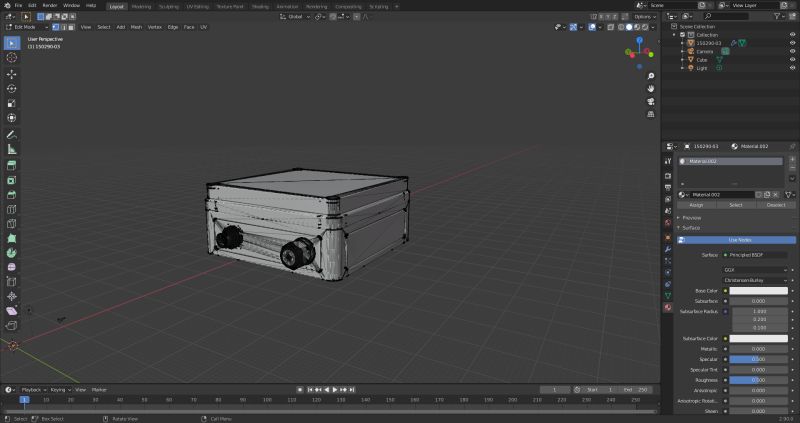The image size is (800, 423).
Task: Pick the Extrude Region tool
Action: coord(11,165)
